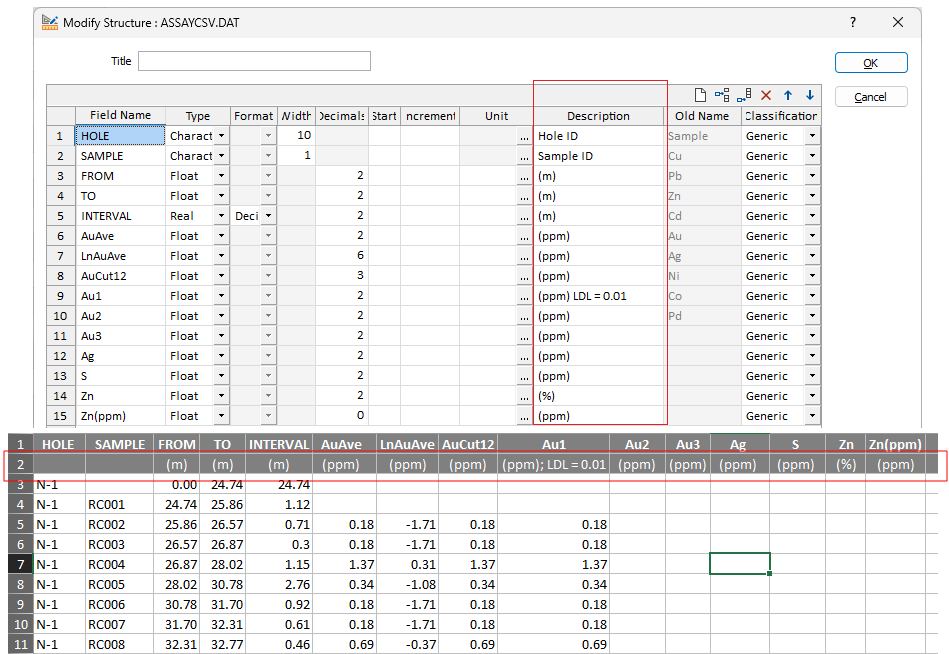Click the Old Name cell showing 'Pd'

click(703, 316)
